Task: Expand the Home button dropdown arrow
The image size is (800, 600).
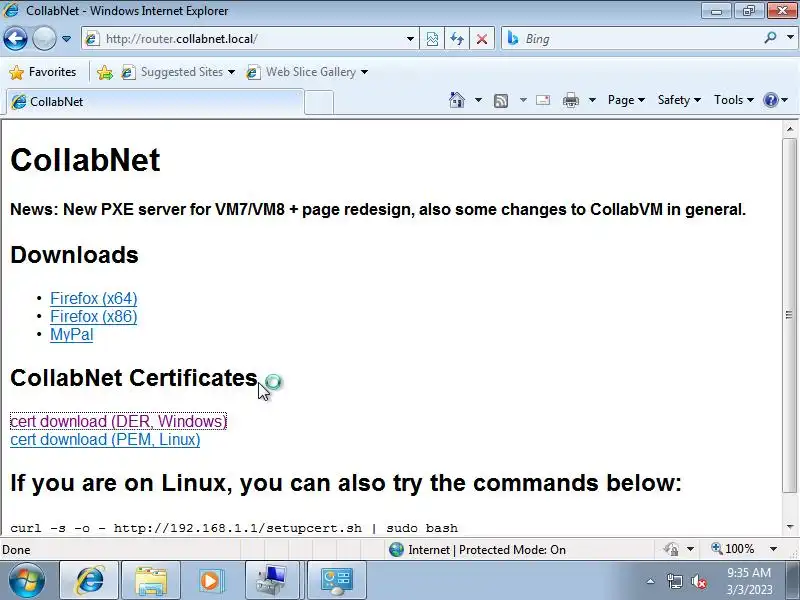Action: point(478,100)
